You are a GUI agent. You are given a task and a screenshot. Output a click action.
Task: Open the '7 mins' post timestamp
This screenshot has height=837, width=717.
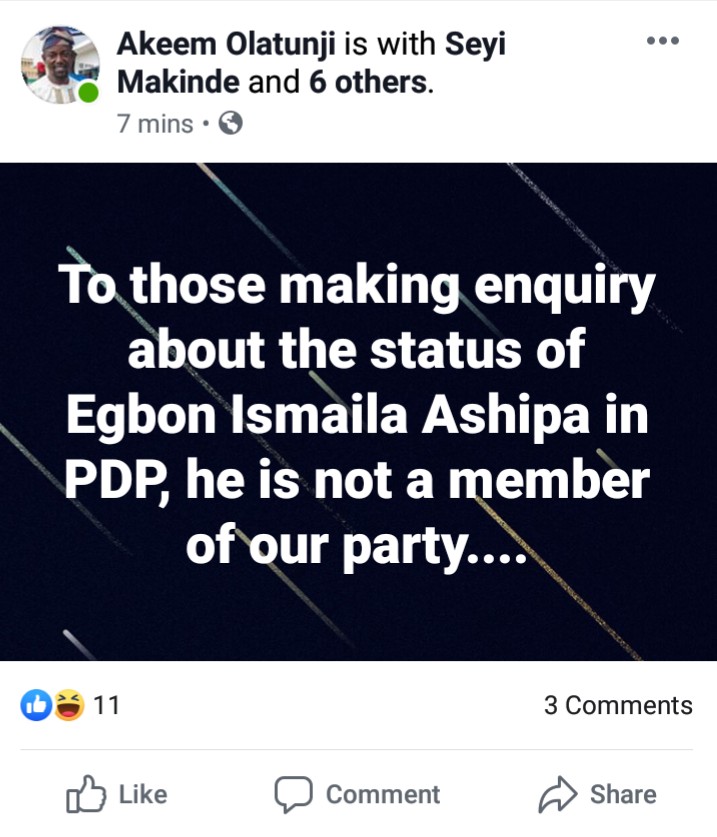click(x=155, y=124)
